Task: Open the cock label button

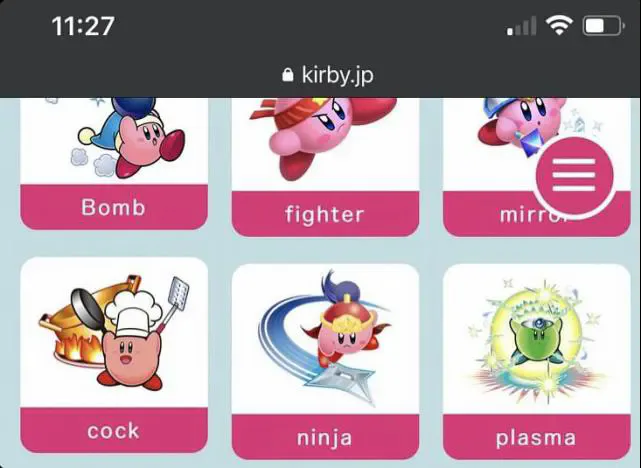Action: pyautogui.click(x=114, y=430)
